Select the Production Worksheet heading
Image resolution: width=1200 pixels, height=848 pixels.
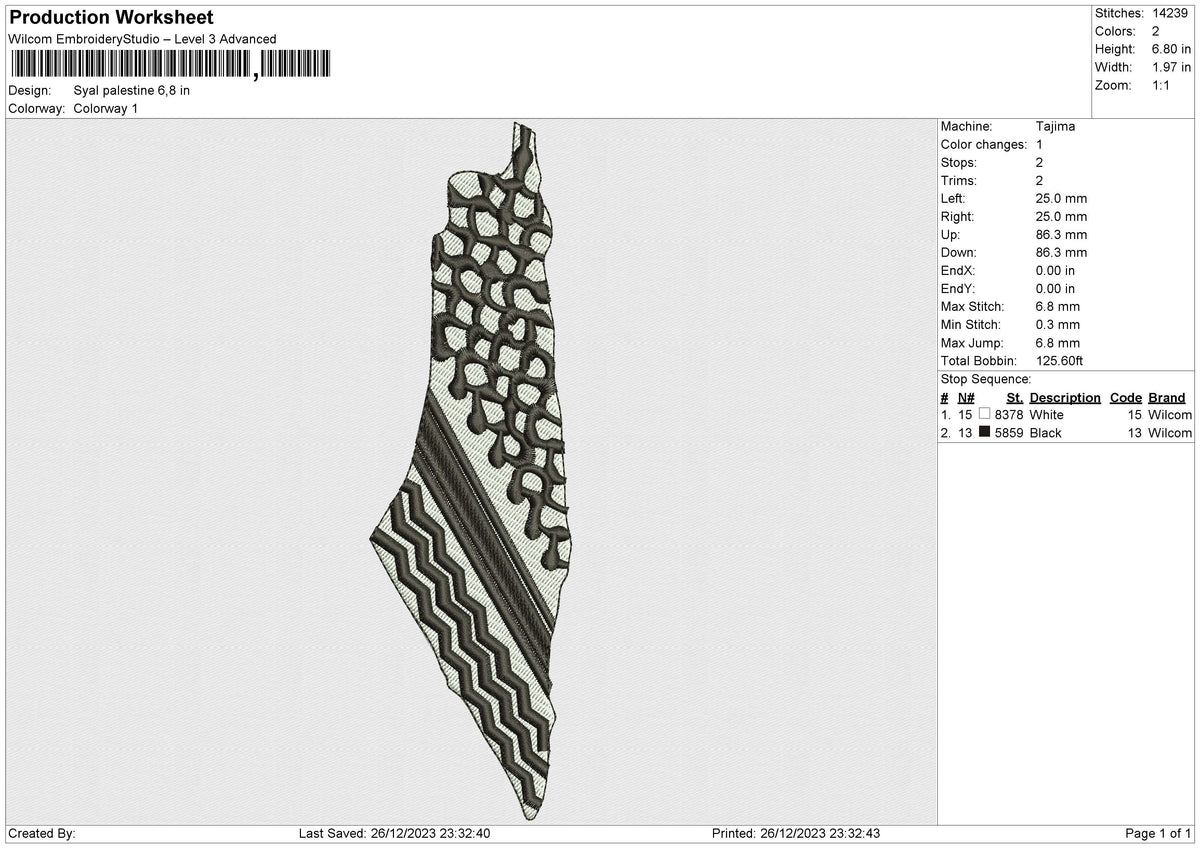111,18
